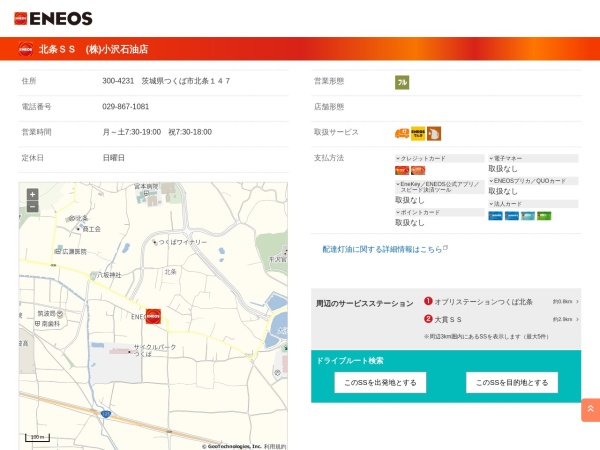Click the yellow ENEOS でんき service icon

418,134
